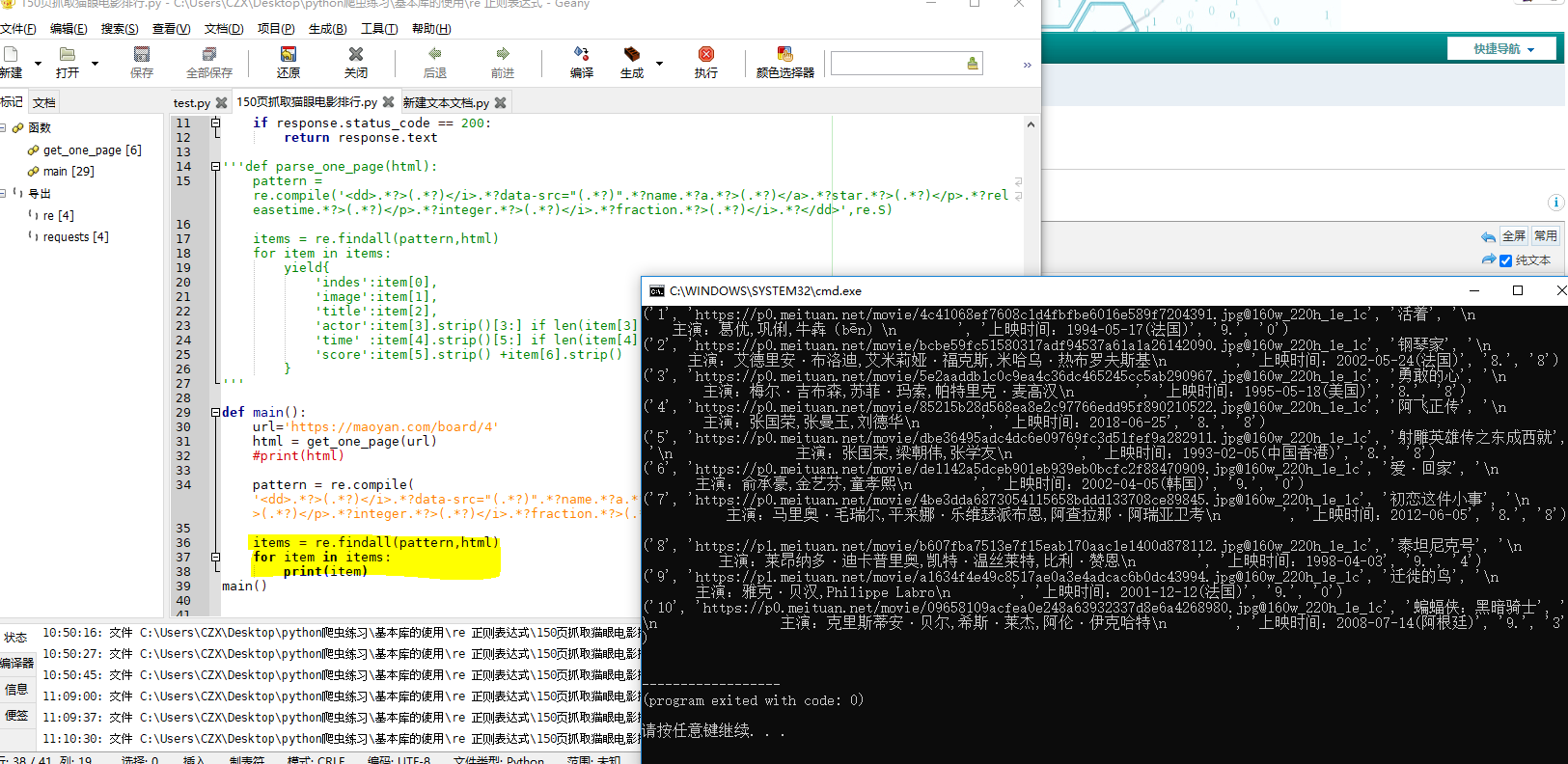
Task: Click the search field's jump icon
Action: 973,64
